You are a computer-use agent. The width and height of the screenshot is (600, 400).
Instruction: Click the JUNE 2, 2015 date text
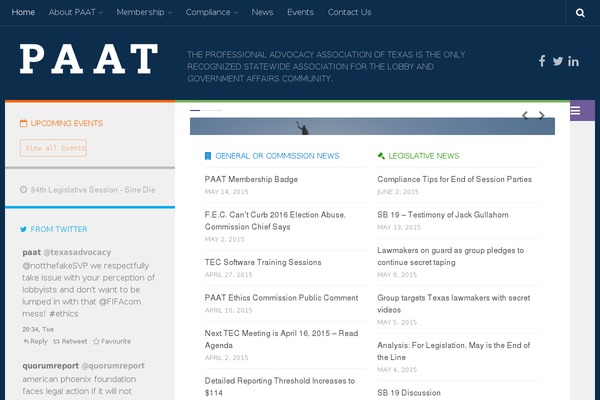click(x=398, y=191)
